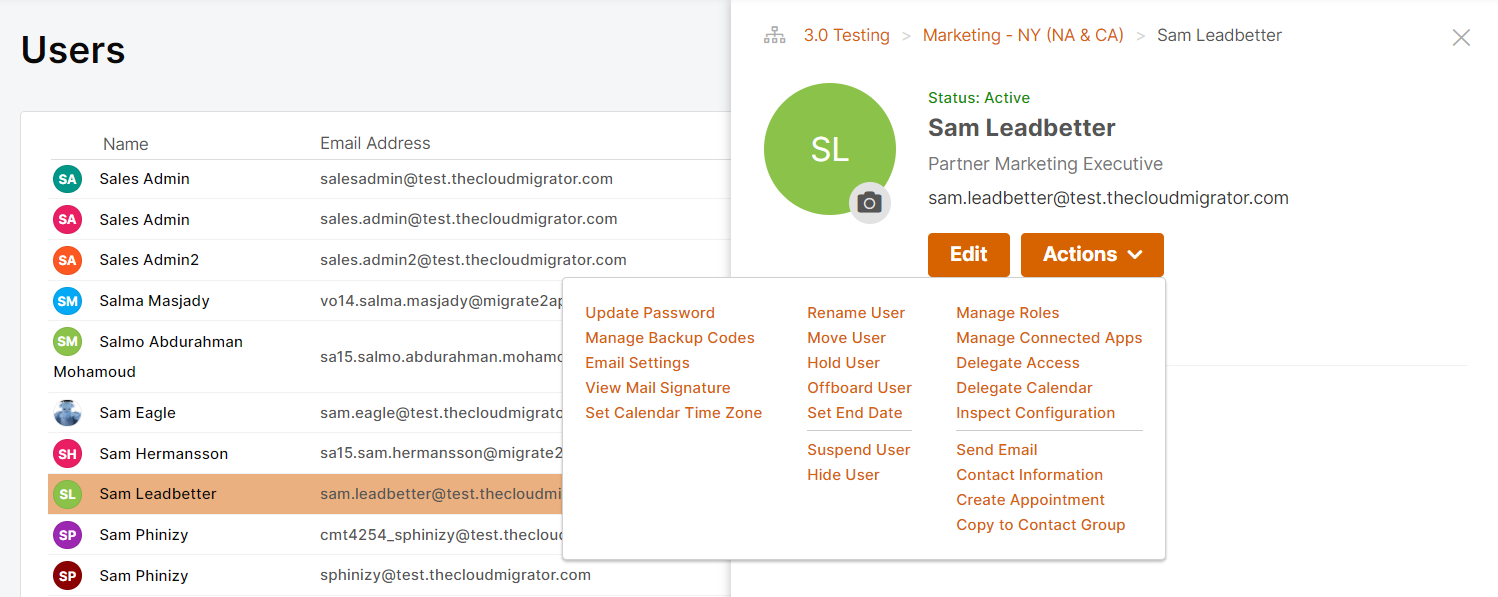Open the 3.0 Testing breadcrumb link
1498x597 pixels.
click(x=846, y=35)
